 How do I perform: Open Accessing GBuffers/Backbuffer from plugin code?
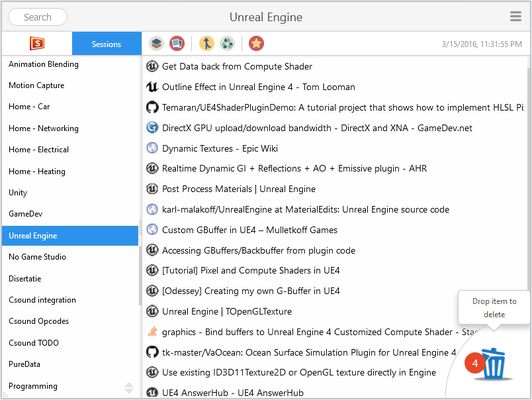(x=259, y=251)
